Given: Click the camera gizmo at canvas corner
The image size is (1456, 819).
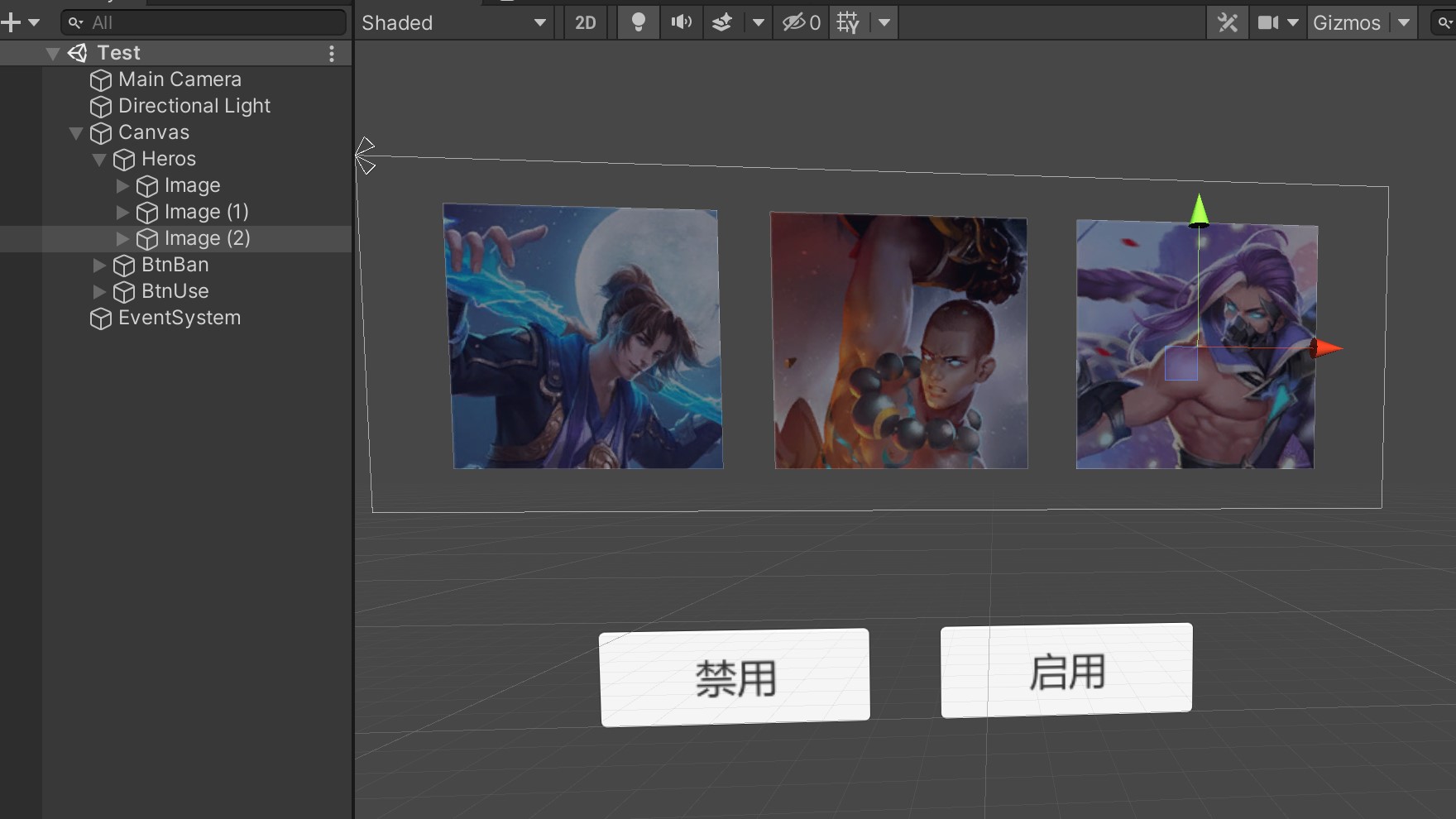Looking at the screenshot, I should point(365,156).
